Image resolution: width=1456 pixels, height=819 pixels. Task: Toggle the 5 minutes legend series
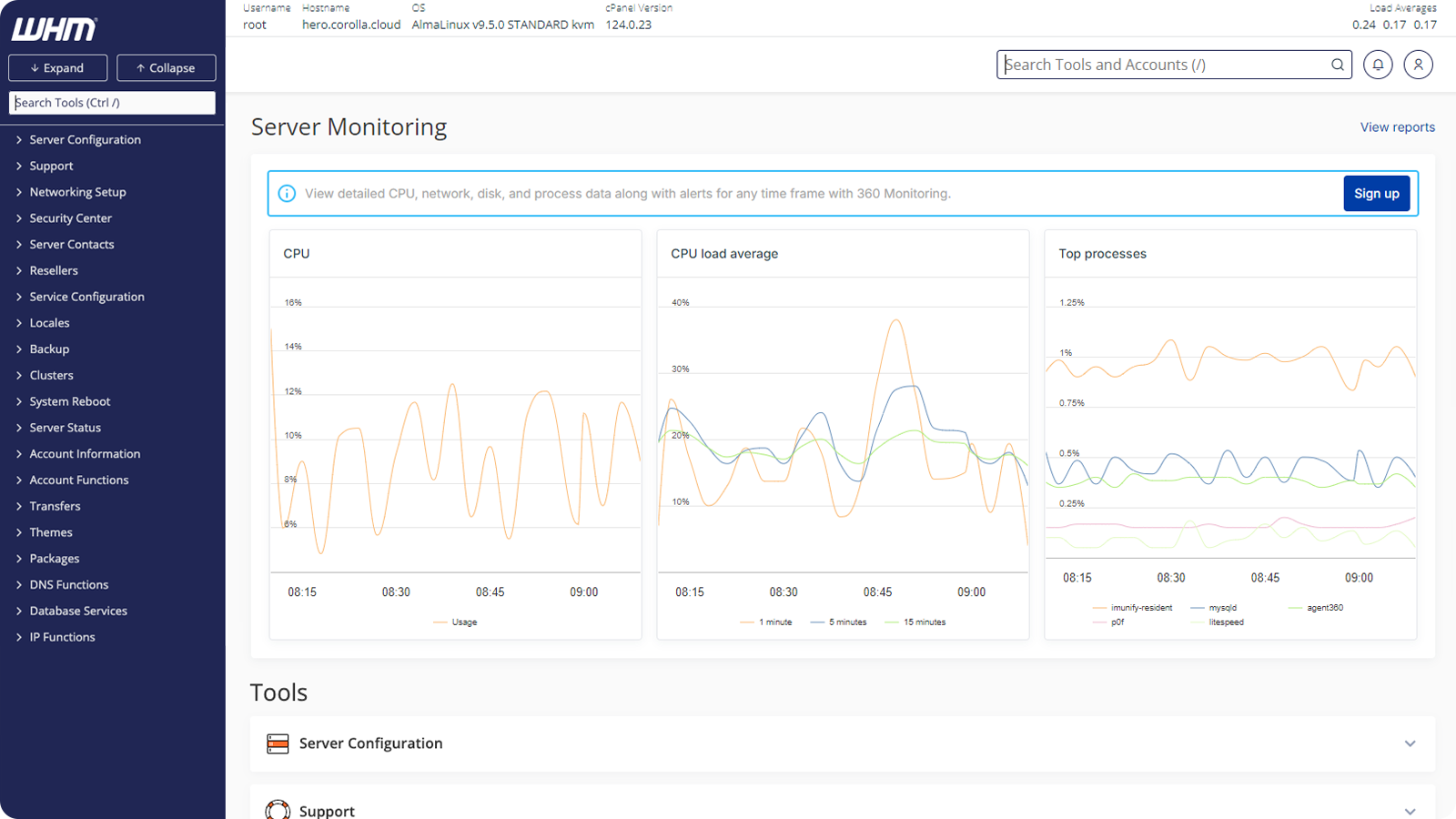(x=846, y=622)
